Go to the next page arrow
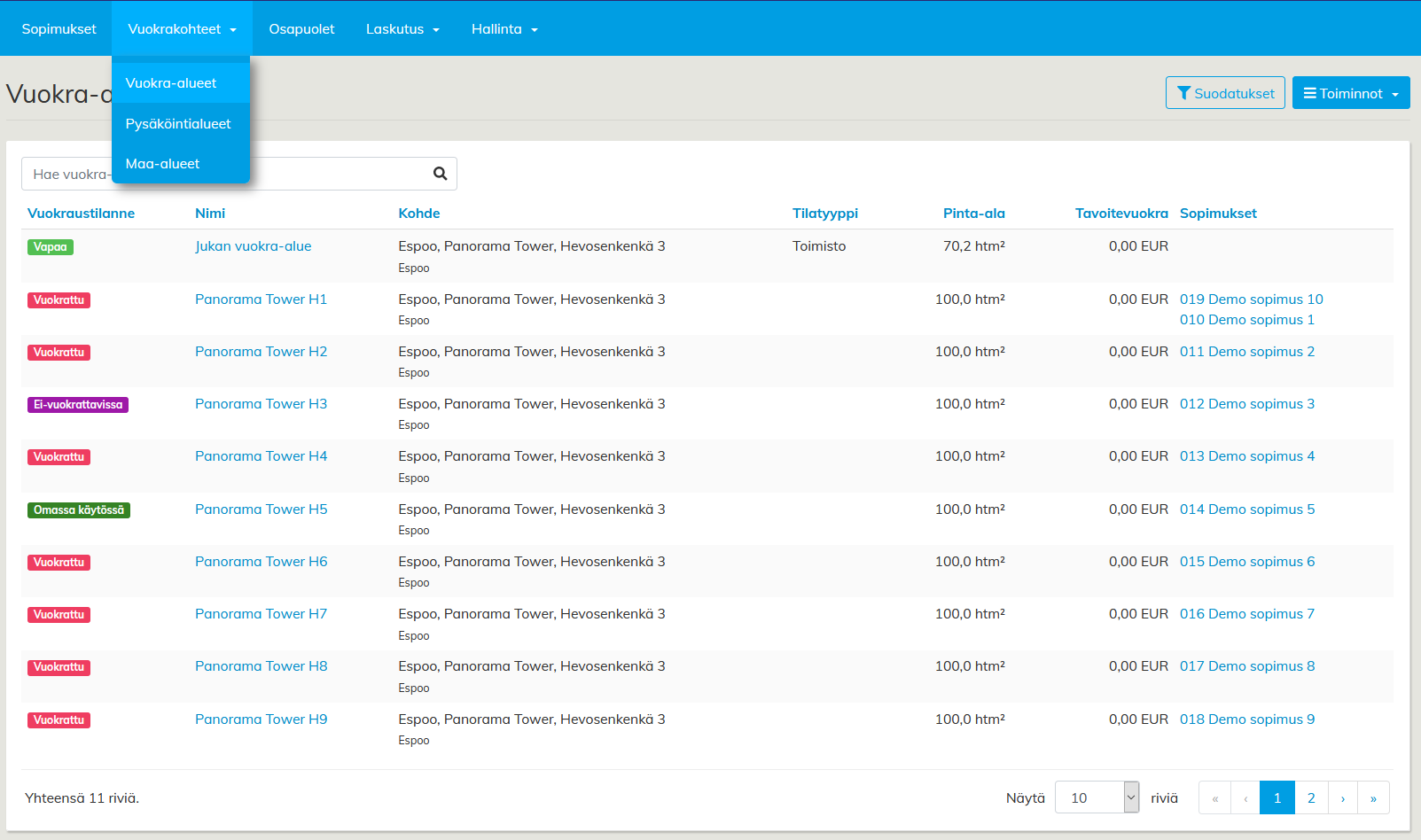The image size is (1421, 840). click(x=1343, y=797)
